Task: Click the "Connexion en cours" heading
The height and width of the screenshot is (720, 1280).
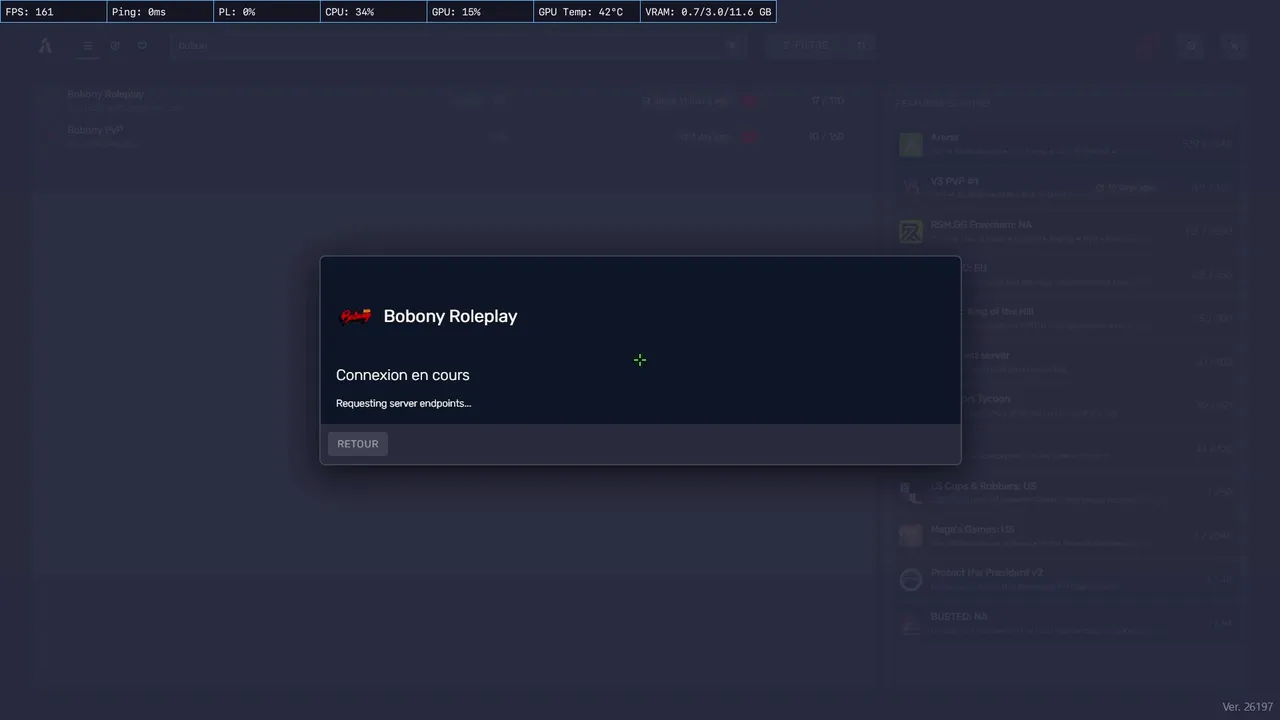Action: 403,375
